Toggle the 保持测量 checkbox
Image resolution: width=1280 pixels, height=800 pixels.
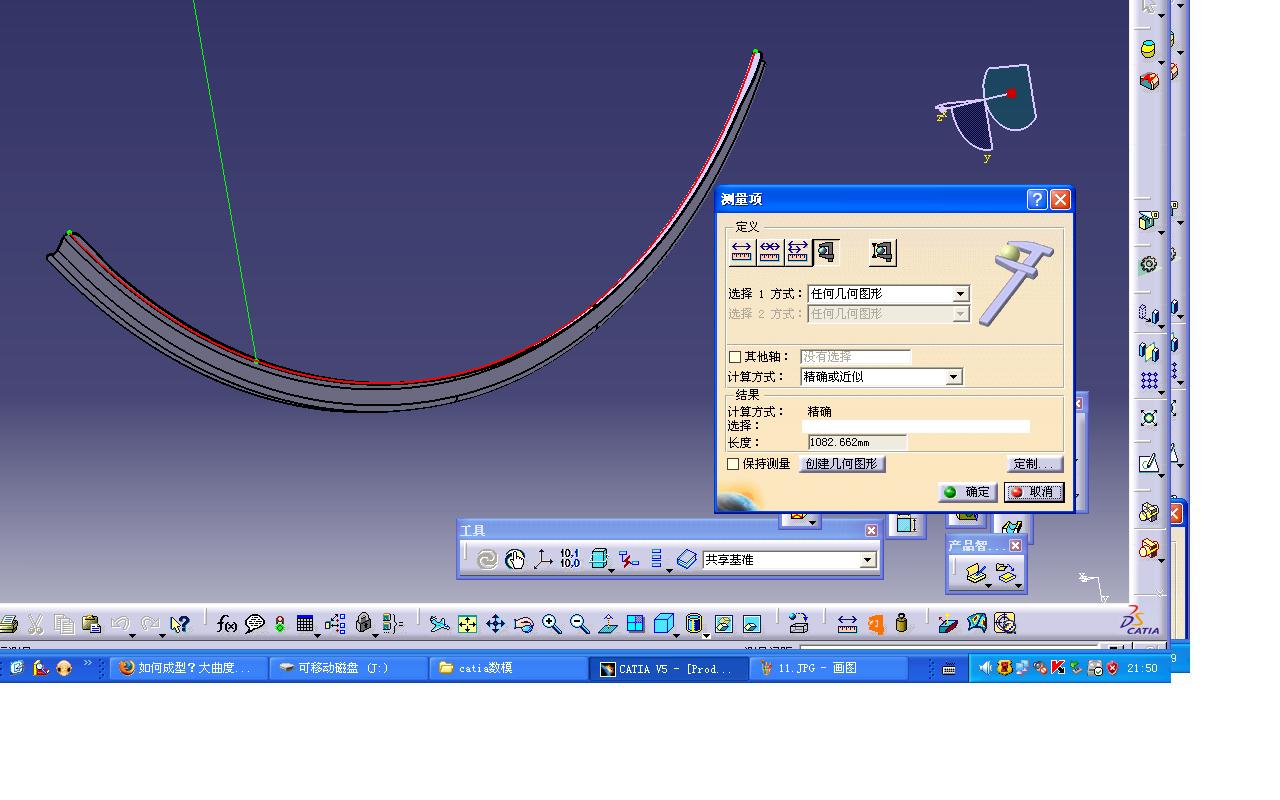(x=733, y=464)
